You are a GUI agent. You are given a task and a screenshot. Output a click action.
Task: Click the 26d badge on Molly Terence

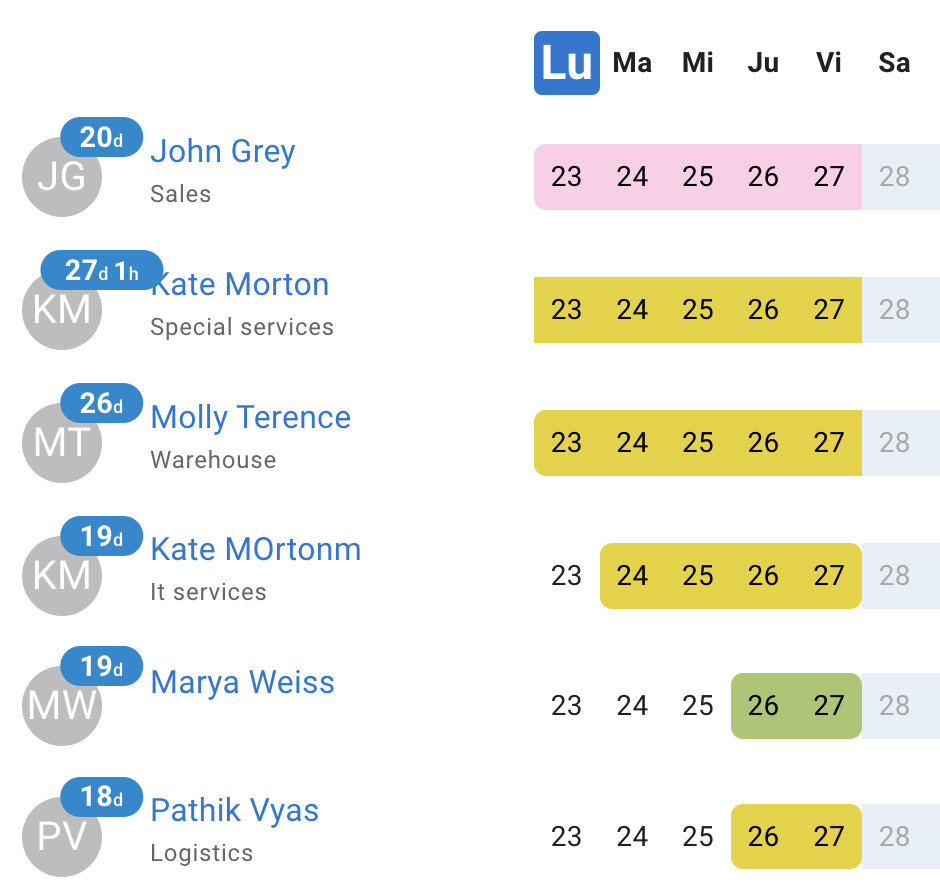pos(102,403)
